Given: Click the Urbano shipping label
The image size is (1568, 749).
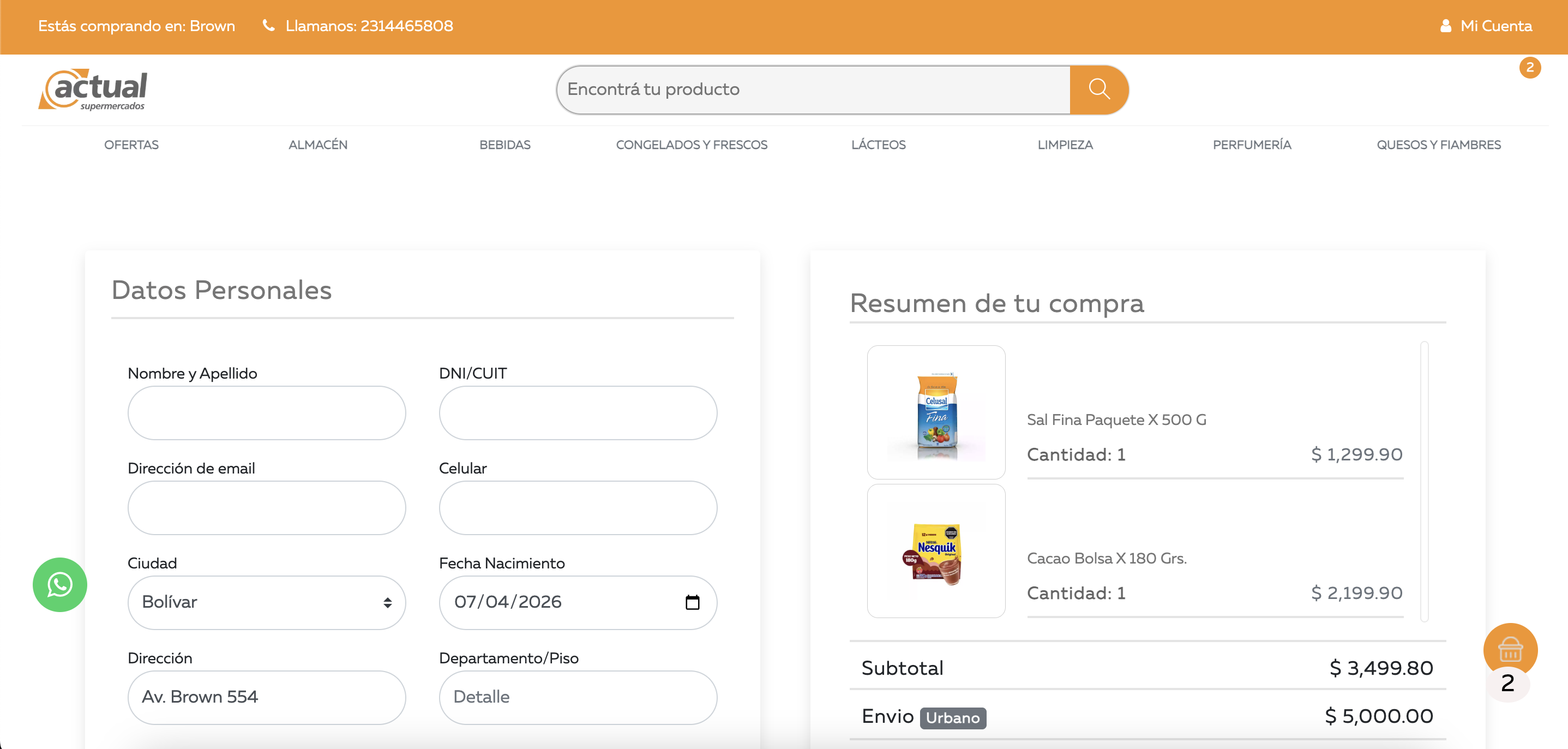Looking at the screenshot, I should tap(953, 718).
